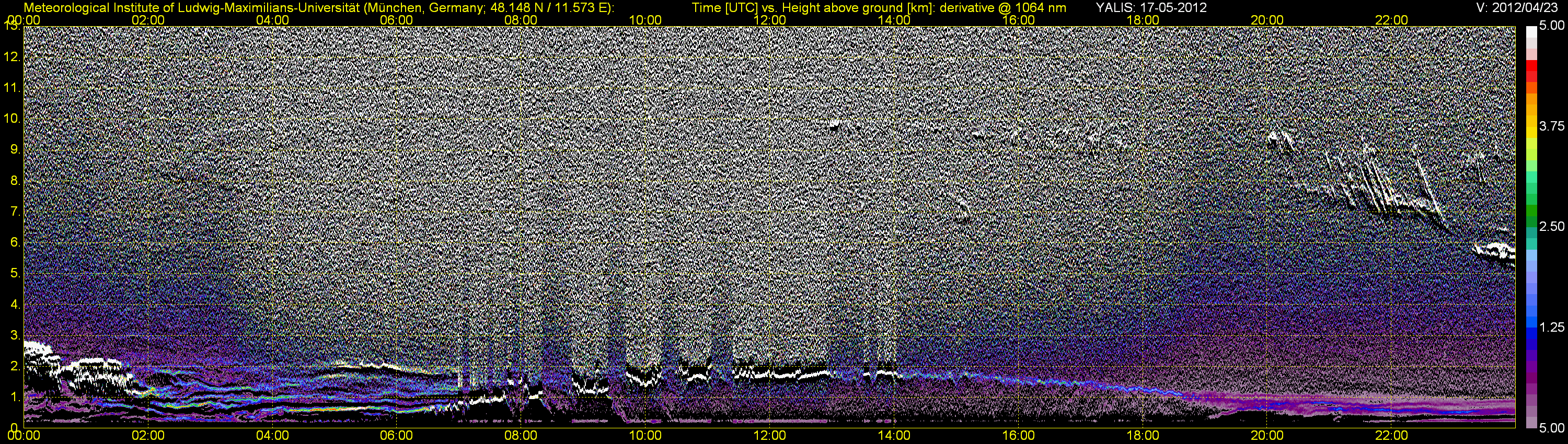Click the 12 km height axis label
1568x444 pixels.
11,57
